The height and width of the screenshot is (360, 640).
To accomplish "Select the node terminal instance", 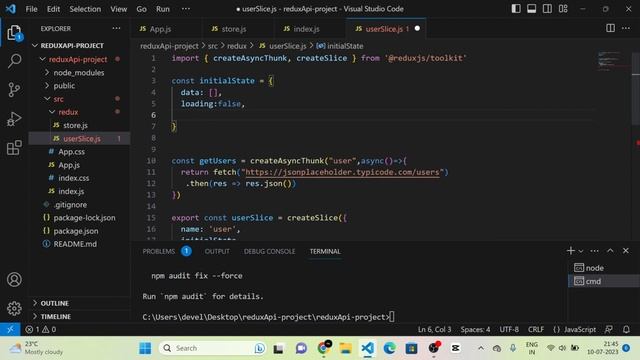I will 604,268.
